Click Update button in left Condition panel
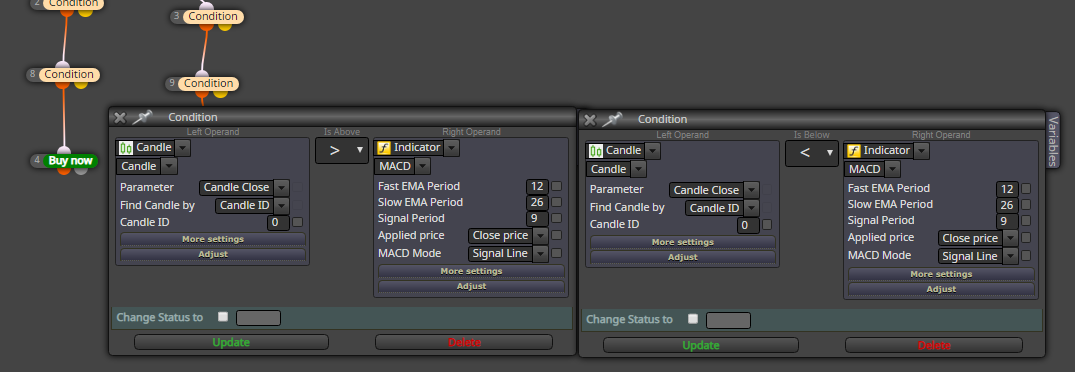The height and width of the screenshot is (372, 1075). coord(231,342)
